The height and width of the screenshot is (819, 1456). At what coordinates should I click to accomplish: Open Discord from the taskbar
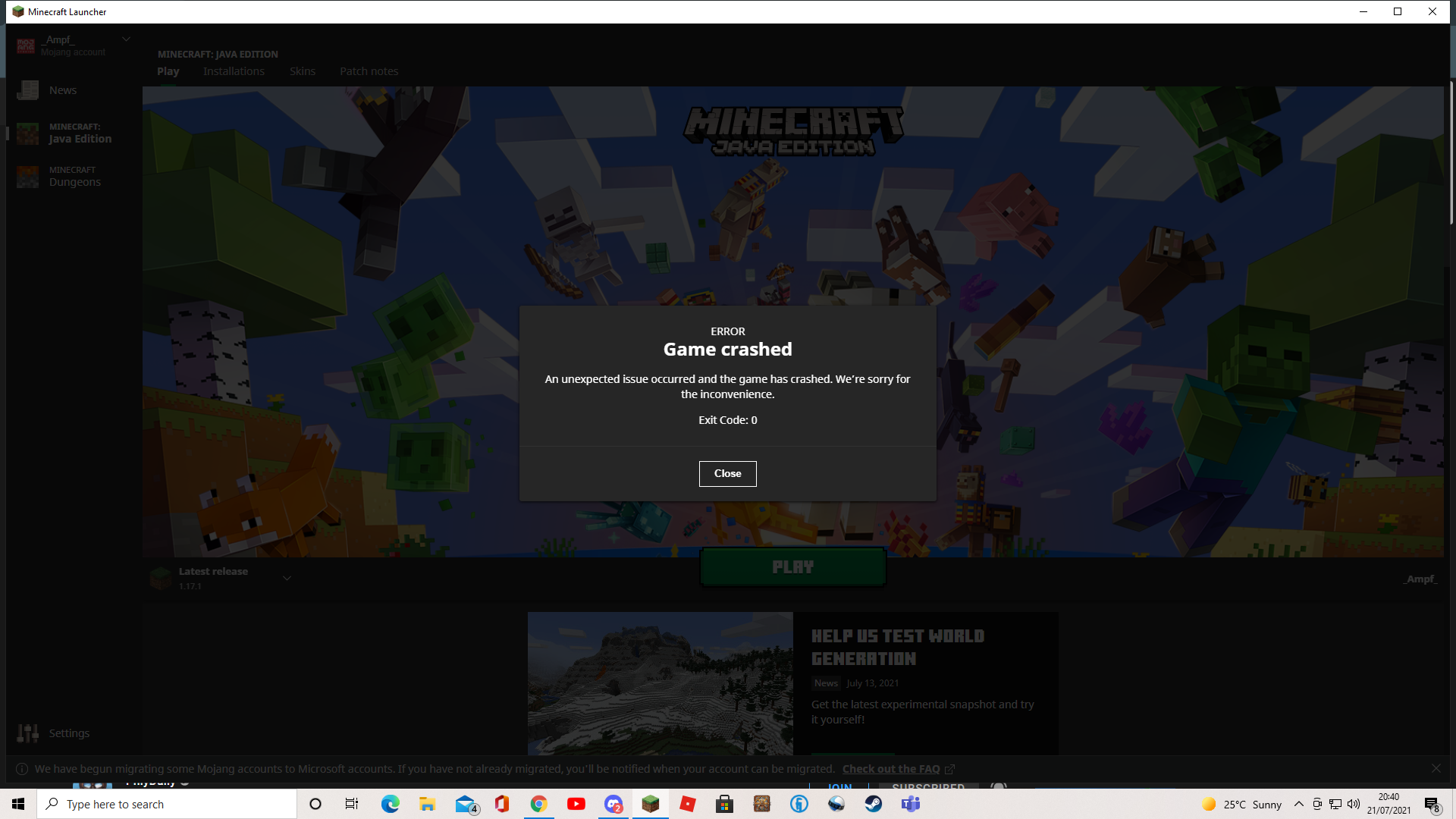[613, 804]
